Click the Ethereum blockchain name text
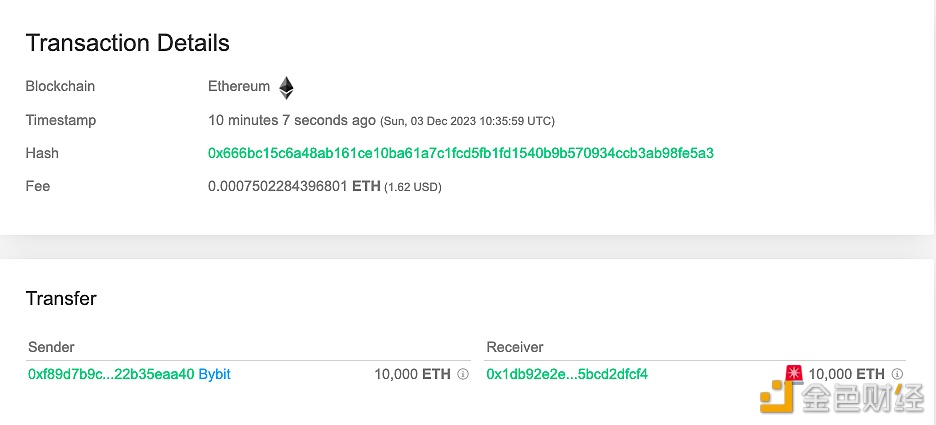The image size is (936, 425). click(239, 86)
